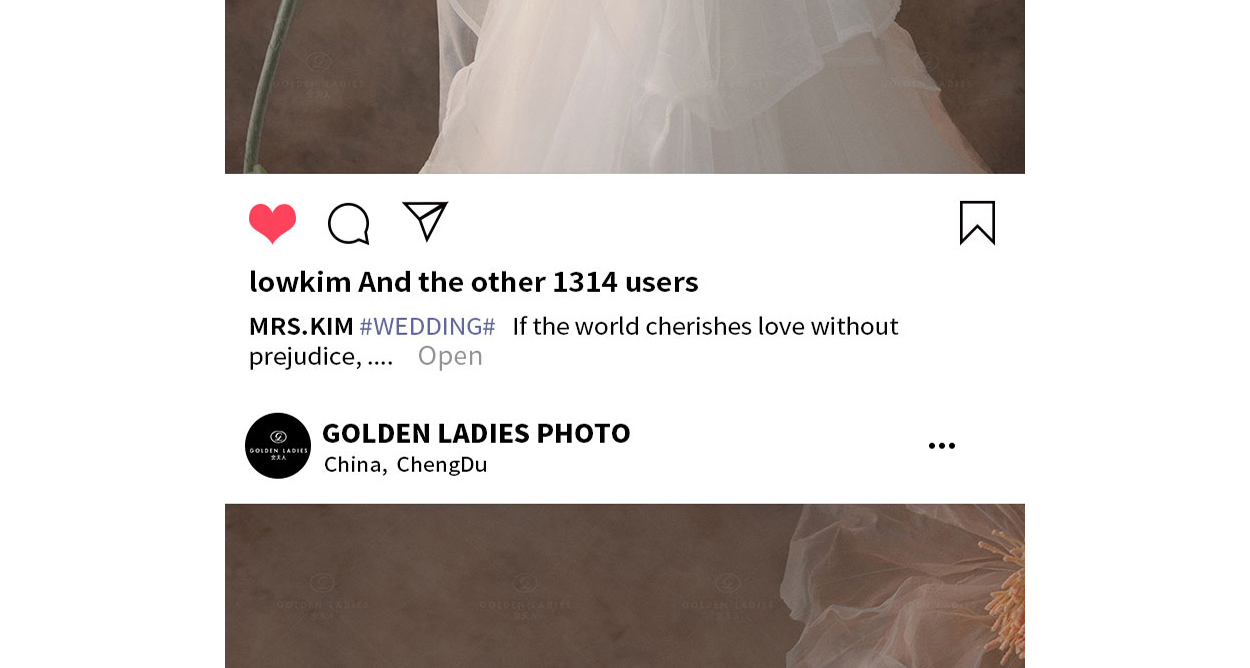This screenshot has width=1250, height=668.
Task: Click the white tulle dress photo
Action: (625, 87)
